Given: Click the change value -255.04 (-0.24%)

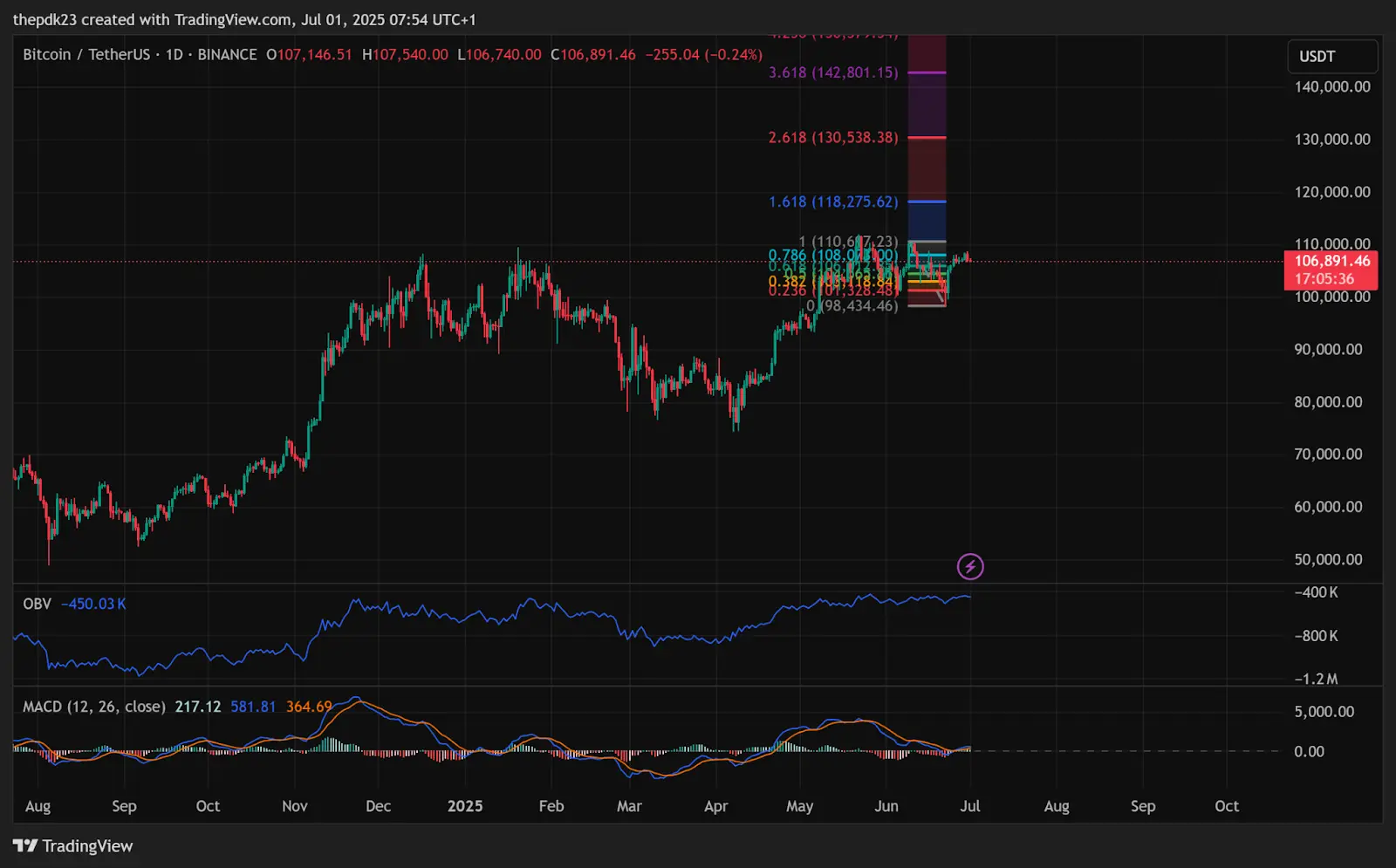Looking at the screenshot, I should 704,54.
